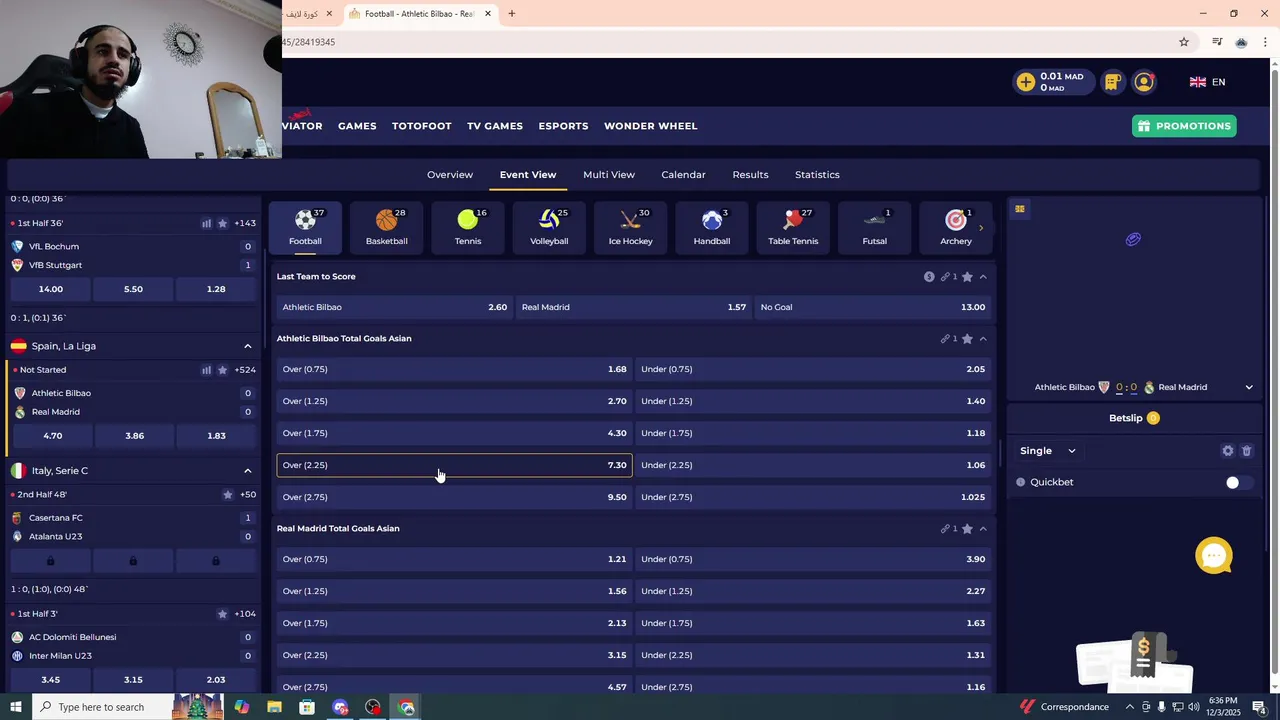Bet on Real Madrid last to score 1.57
1280x720 pixels.
click(633, 307)
